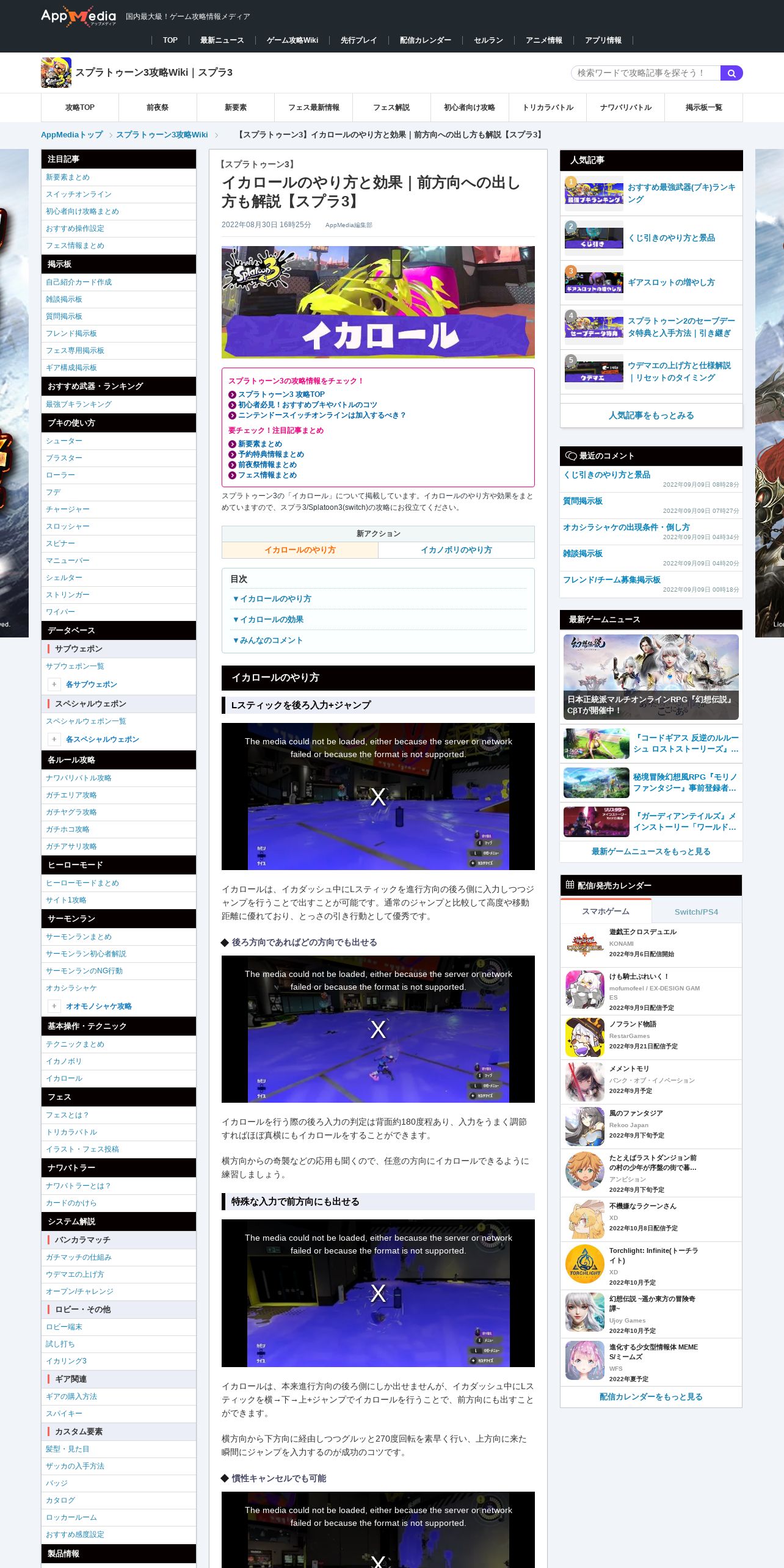Click the rank 3 ギアスロット thumbnail

tap(594, 283)
